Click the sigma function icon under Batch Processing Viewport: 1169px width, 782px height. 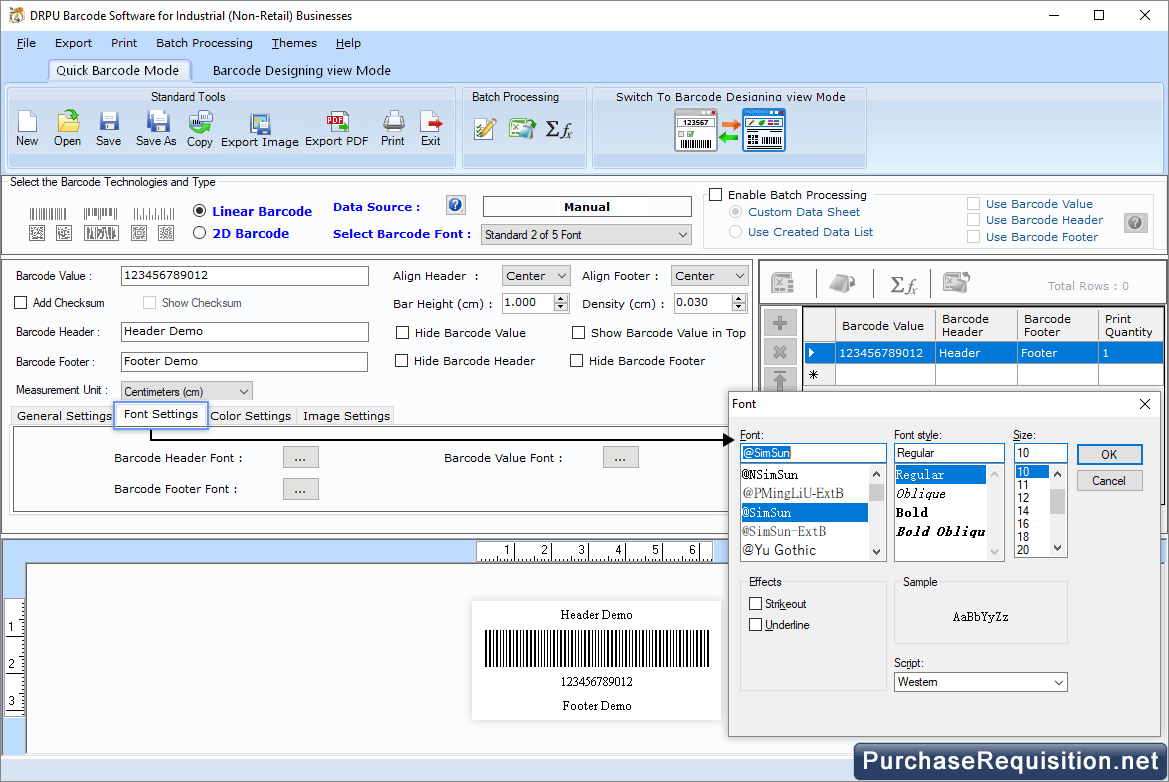point(561,129)
